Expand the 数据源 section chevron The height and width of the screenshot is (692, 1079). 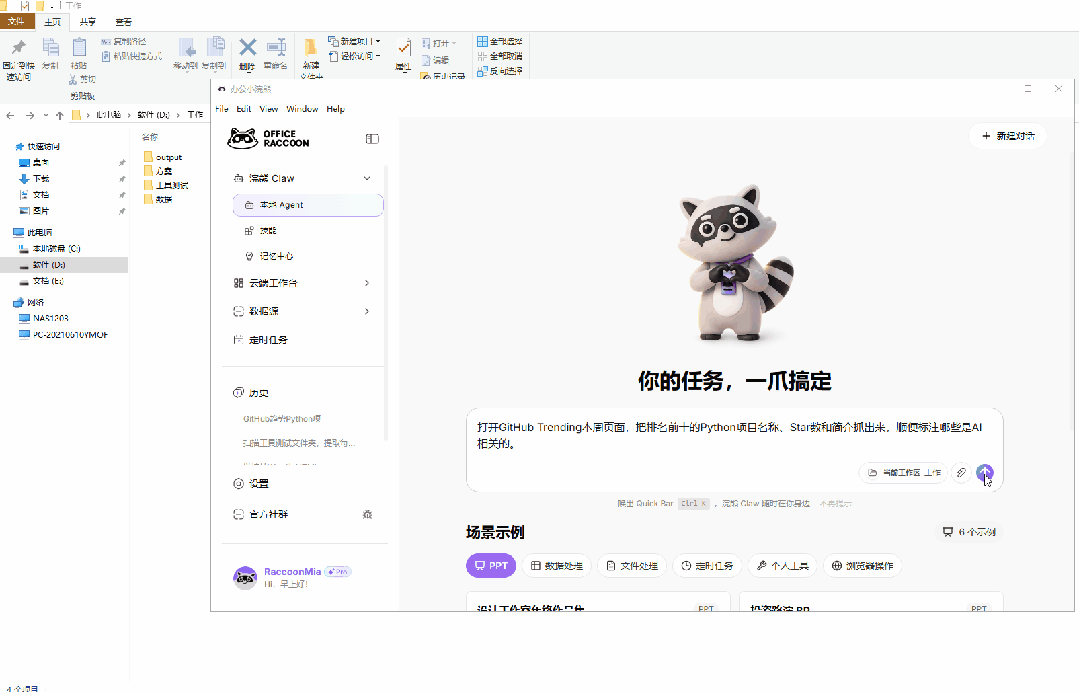[x=367, y=311]
